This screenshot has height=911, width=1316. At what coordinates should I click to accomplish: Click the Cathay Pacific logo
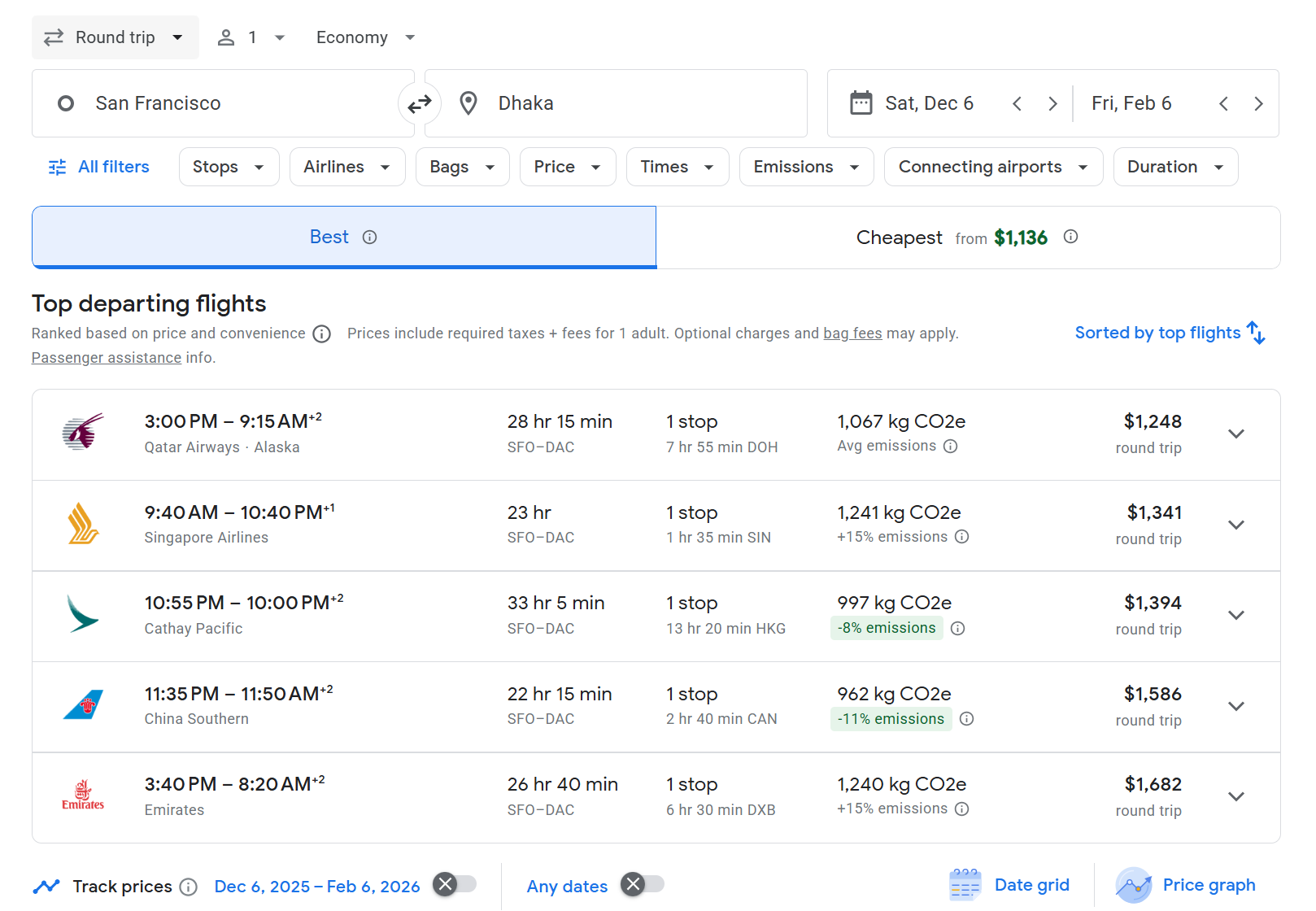pos(83,613)
